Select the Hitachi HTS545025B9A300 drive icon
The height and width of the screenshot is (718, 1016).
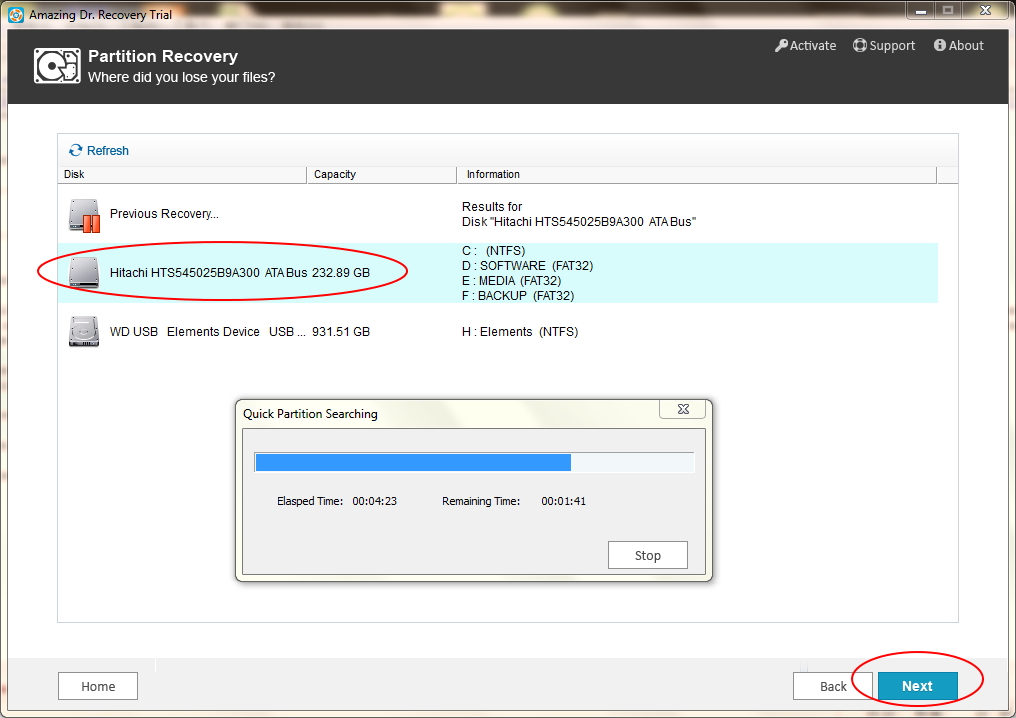point(84,272)
